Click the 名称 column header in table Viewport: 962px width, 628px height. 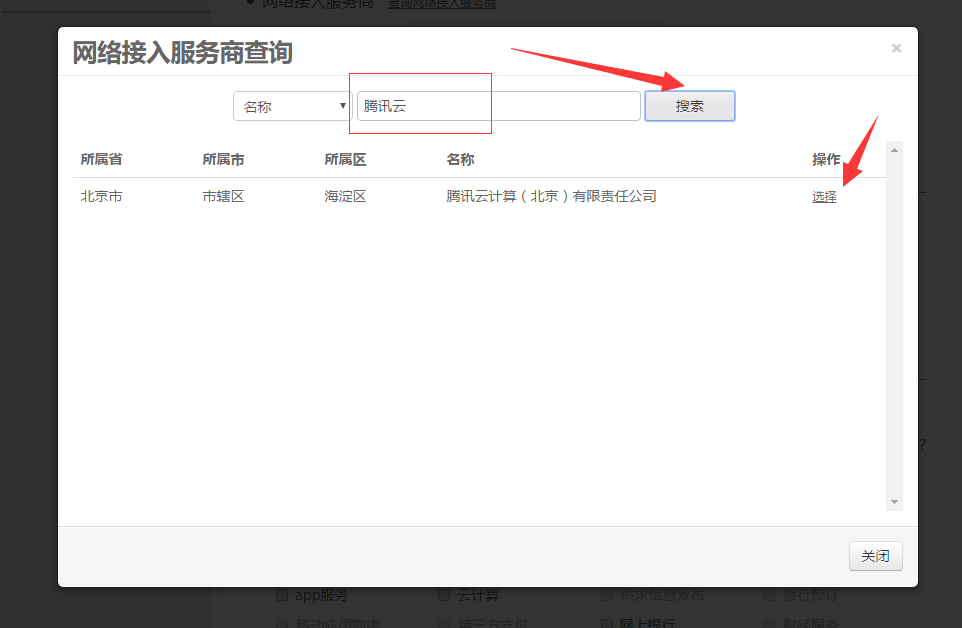[x=460, y=160]
